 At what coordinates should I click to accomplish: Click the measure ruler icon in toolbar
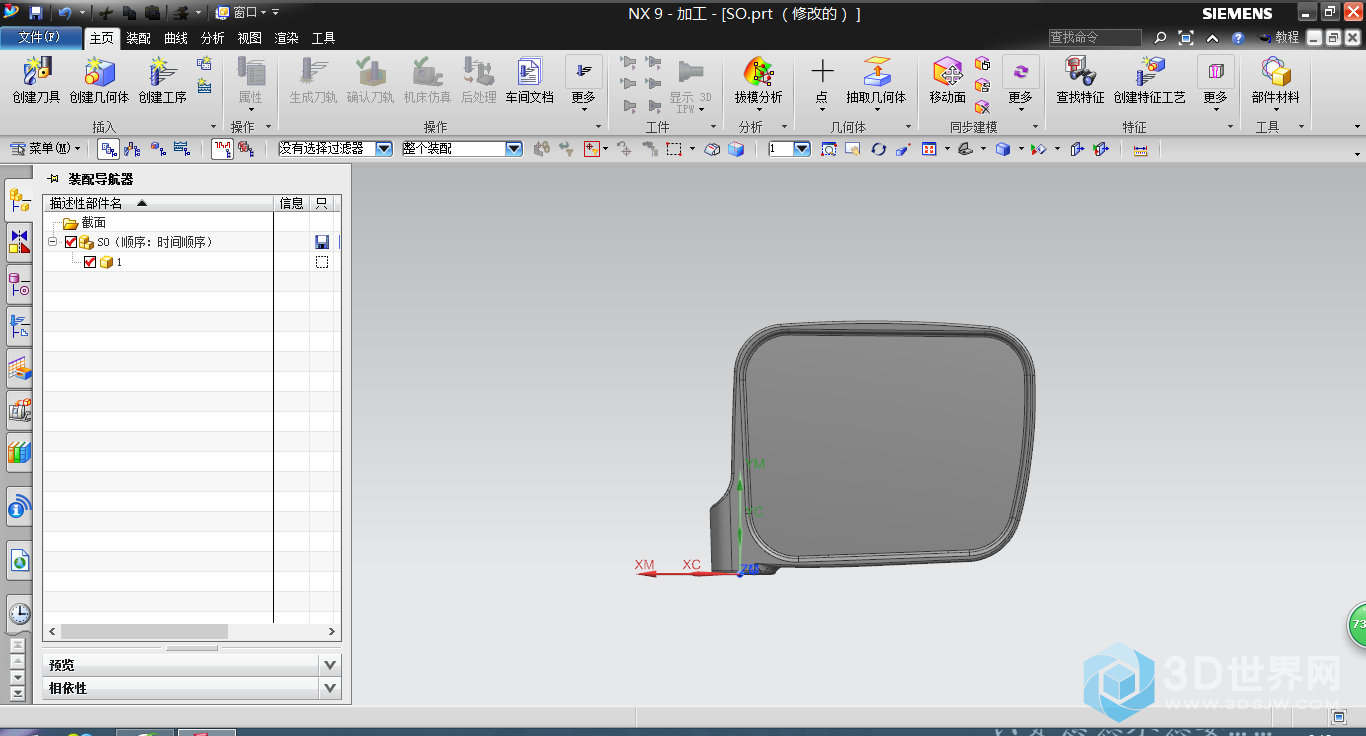(1140, 149)
